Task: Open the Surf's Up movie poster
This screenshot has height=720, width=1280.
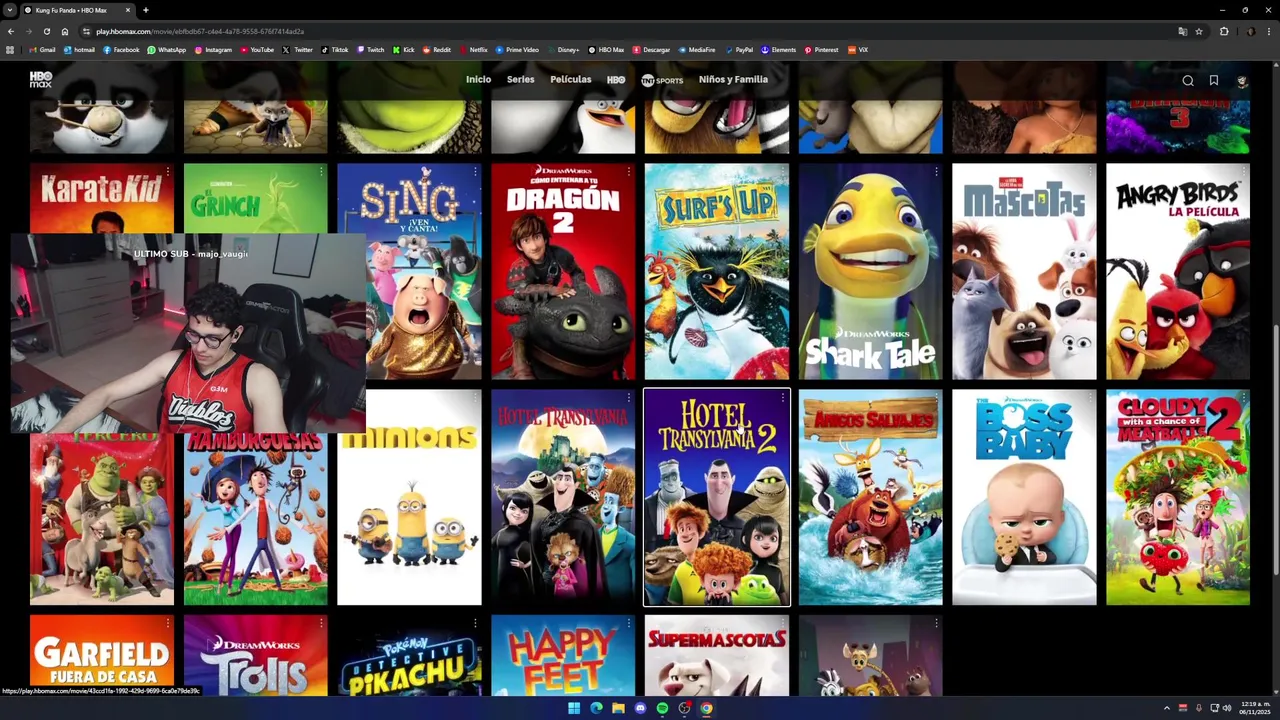Action: pyautogui.click(x=717, y=272)
